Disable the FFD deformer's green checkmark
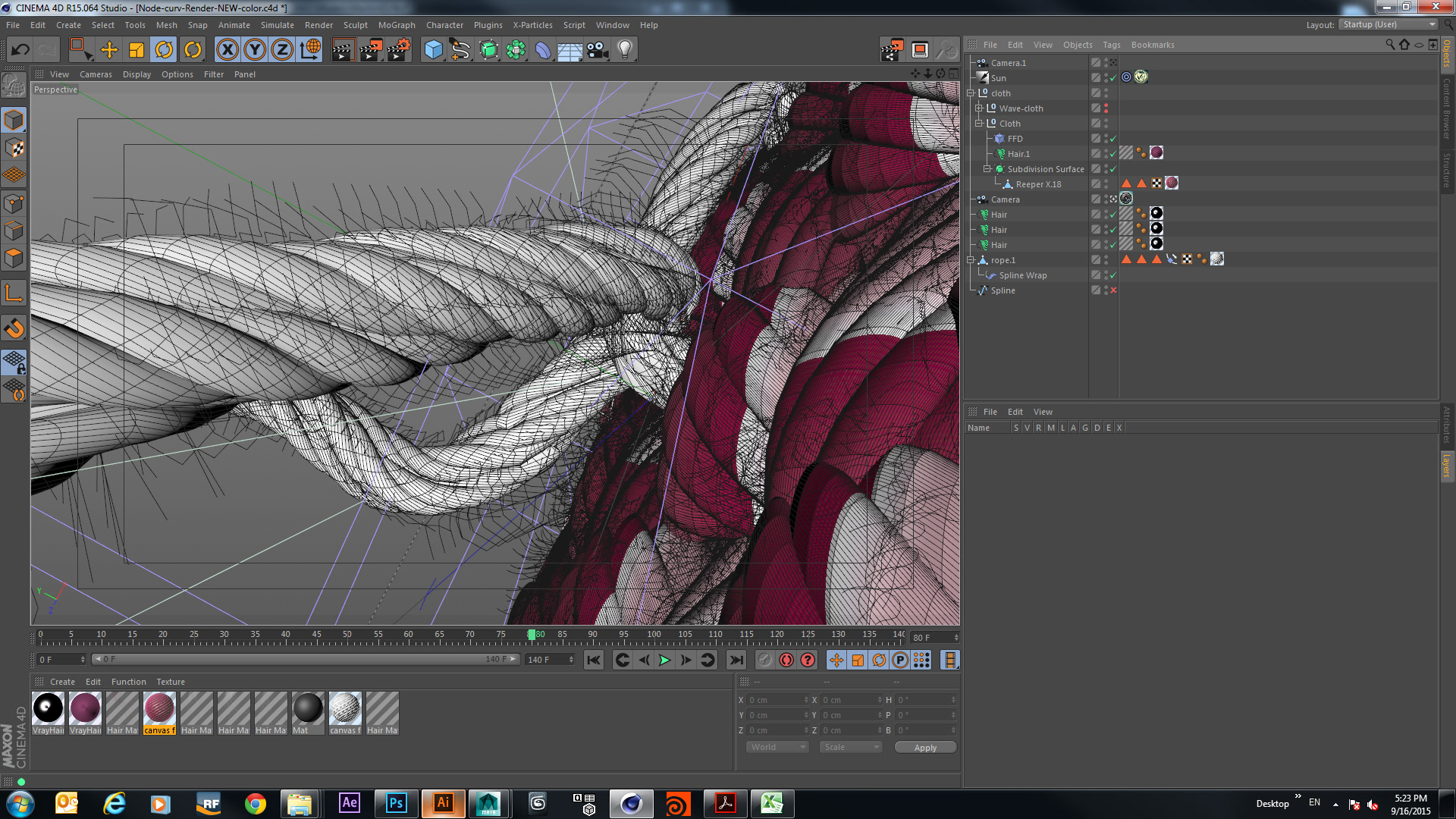This screenshot has height=819, width=1456. (x=1113, y=139)
